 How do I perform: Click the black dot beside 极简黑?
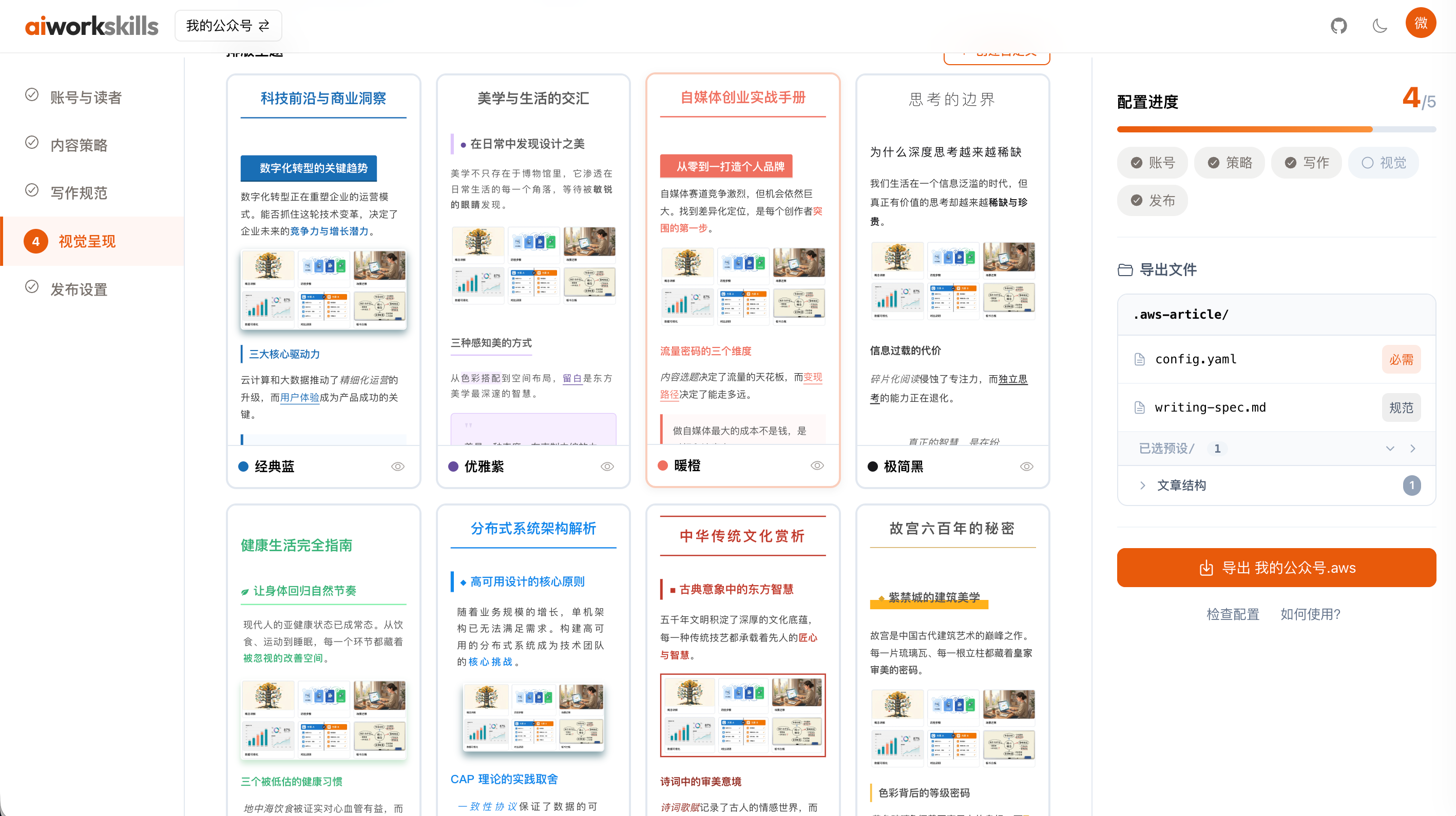872,466
